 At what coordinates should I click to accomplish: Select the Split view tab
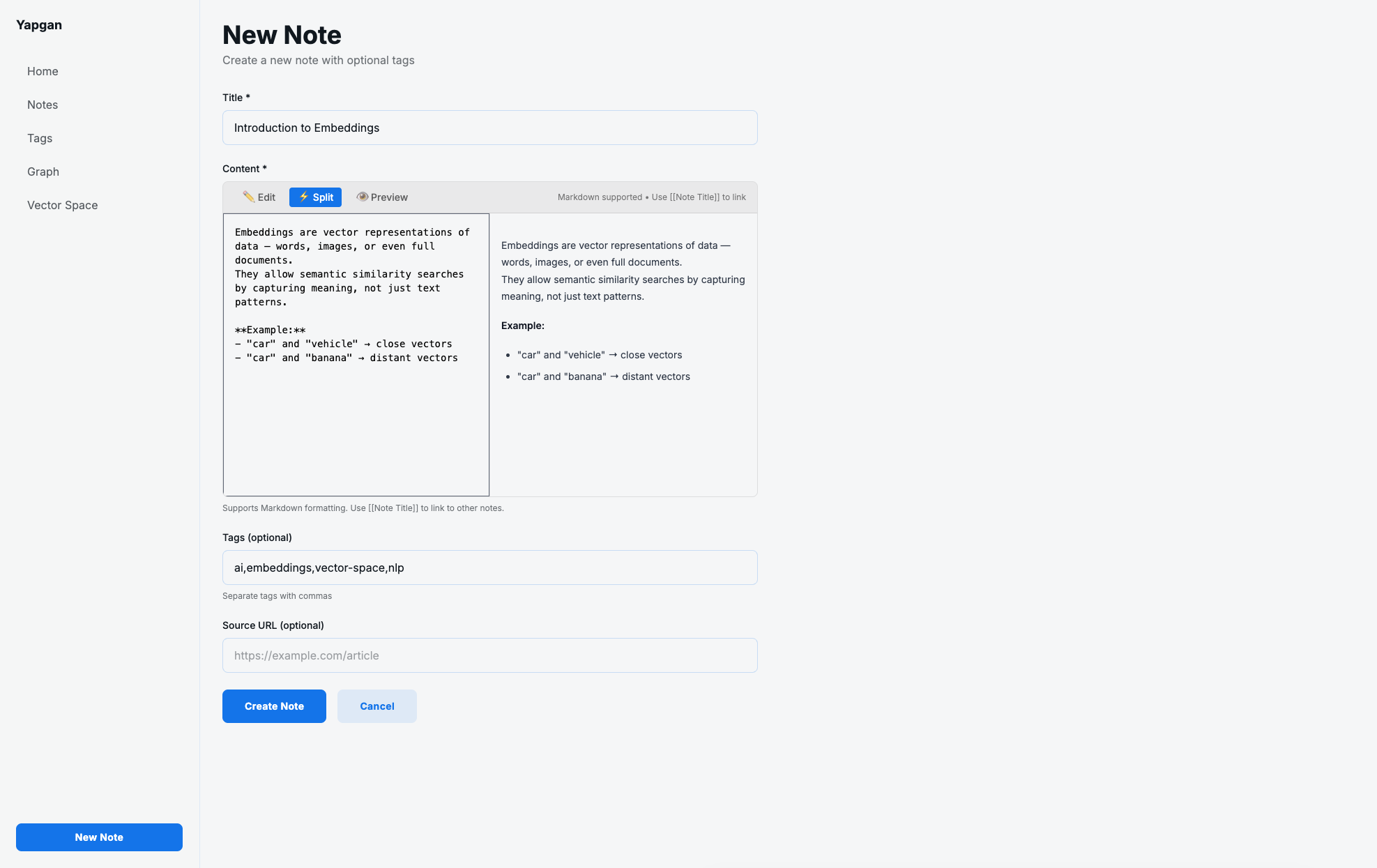[316, 197]
